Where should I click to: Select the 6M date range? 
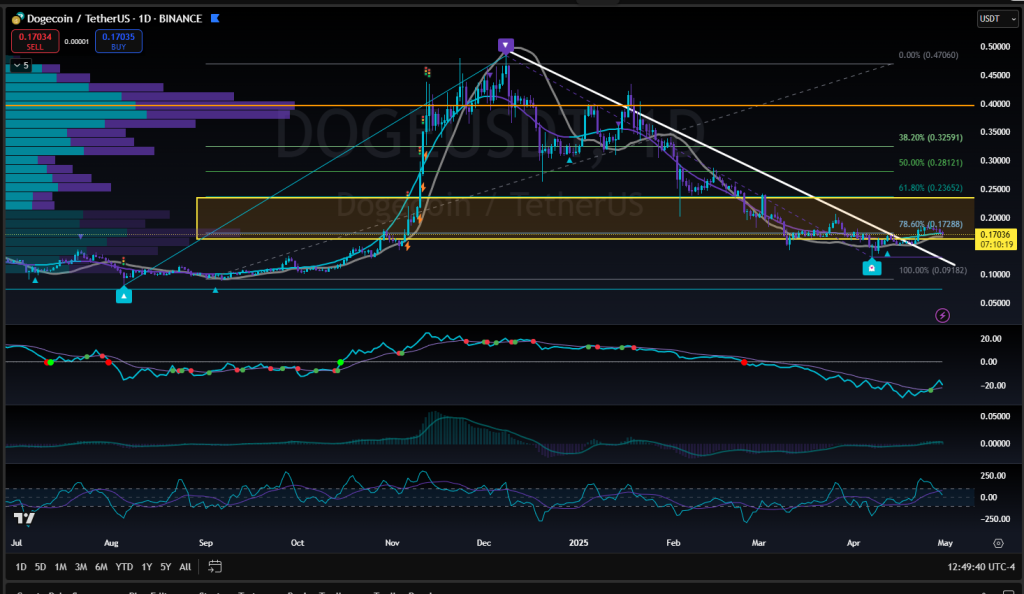(x=101, y=567)
